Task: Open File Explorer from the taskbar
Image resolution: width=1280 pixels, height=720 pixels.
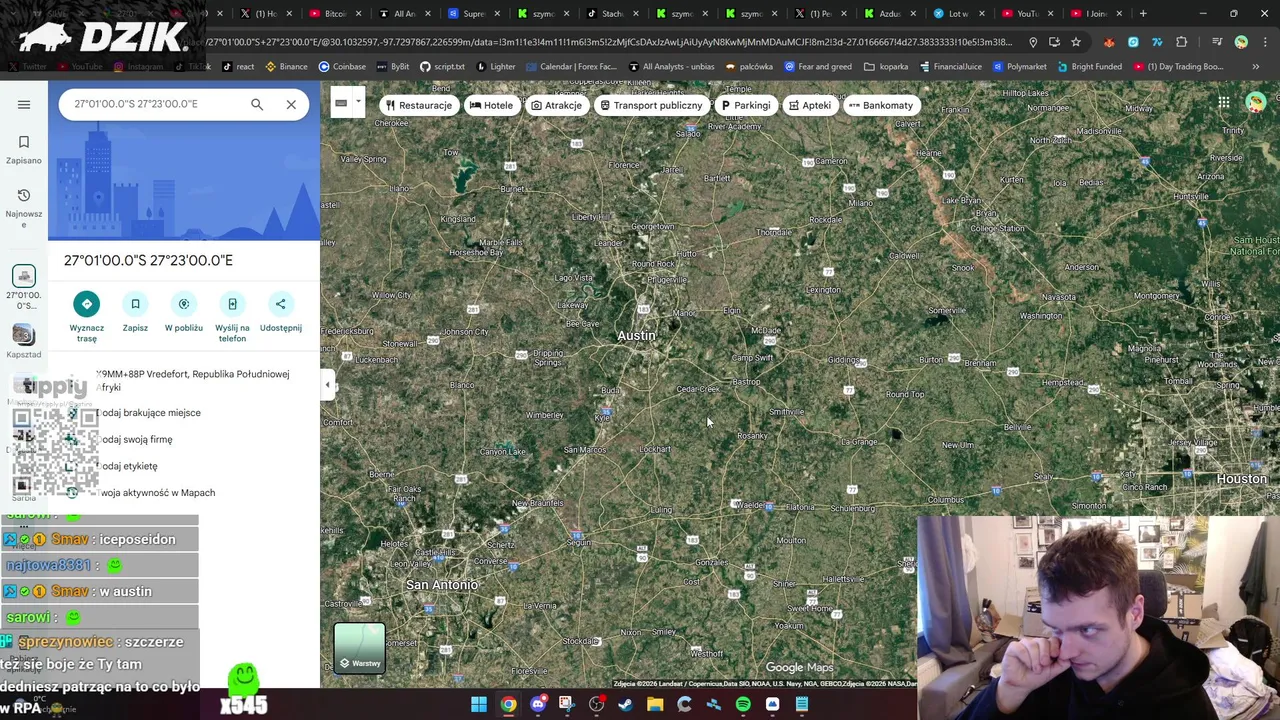Action: click(655, 704)
